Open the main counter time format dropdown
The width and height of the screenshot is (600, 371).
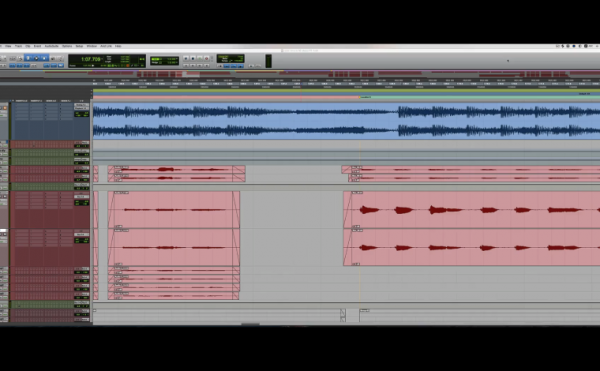(x=102, y=59)
